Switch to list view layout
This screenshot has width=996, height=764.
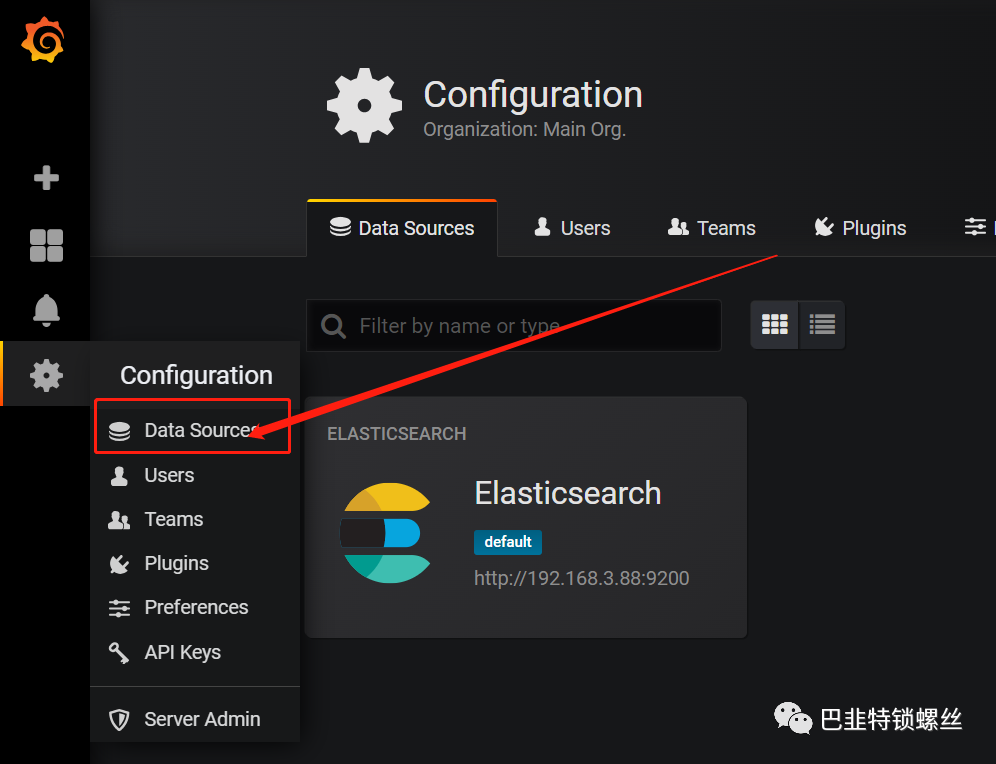click(x=822, y=325)
